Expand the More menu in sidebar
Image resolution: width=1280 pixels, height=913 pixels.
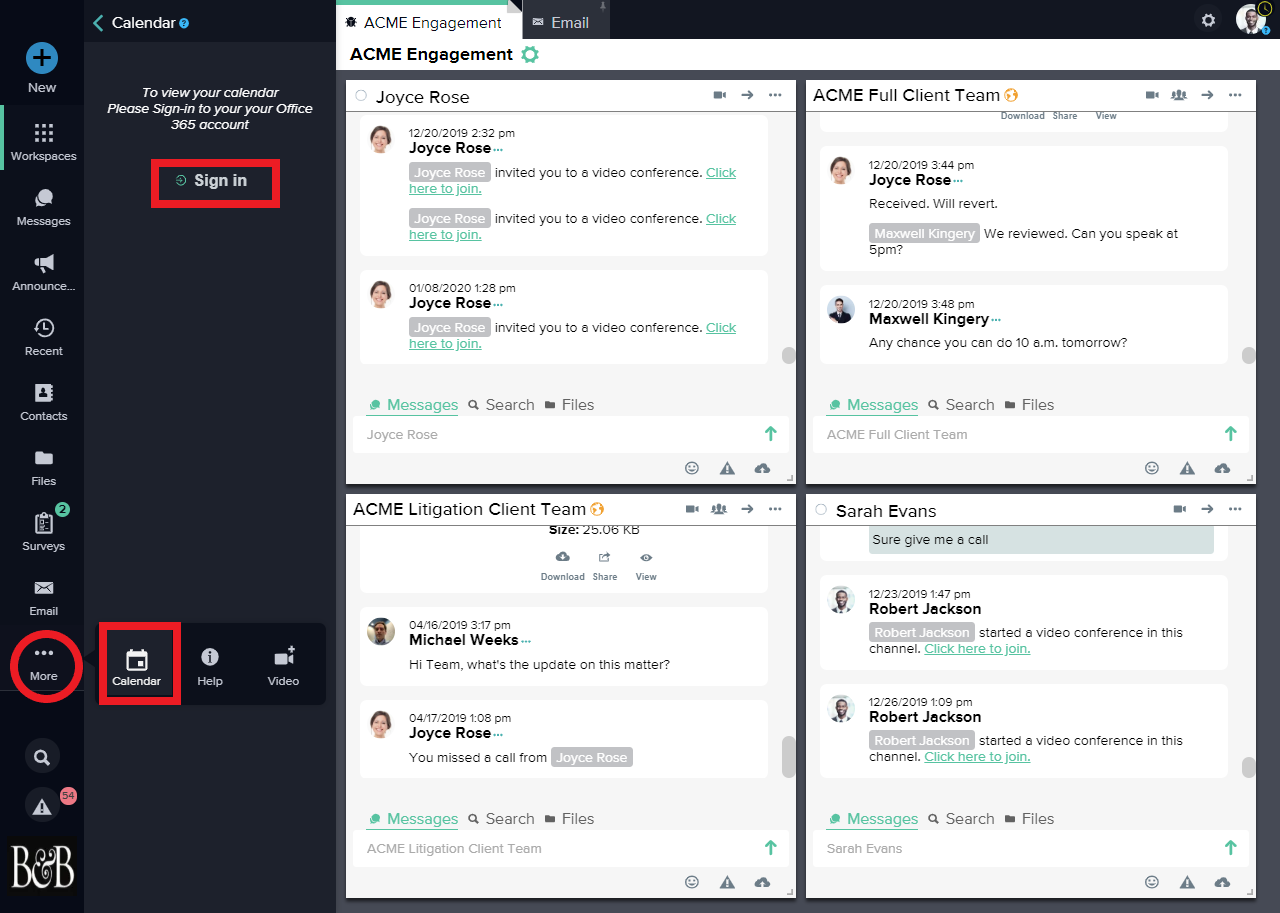pos(43,663)
